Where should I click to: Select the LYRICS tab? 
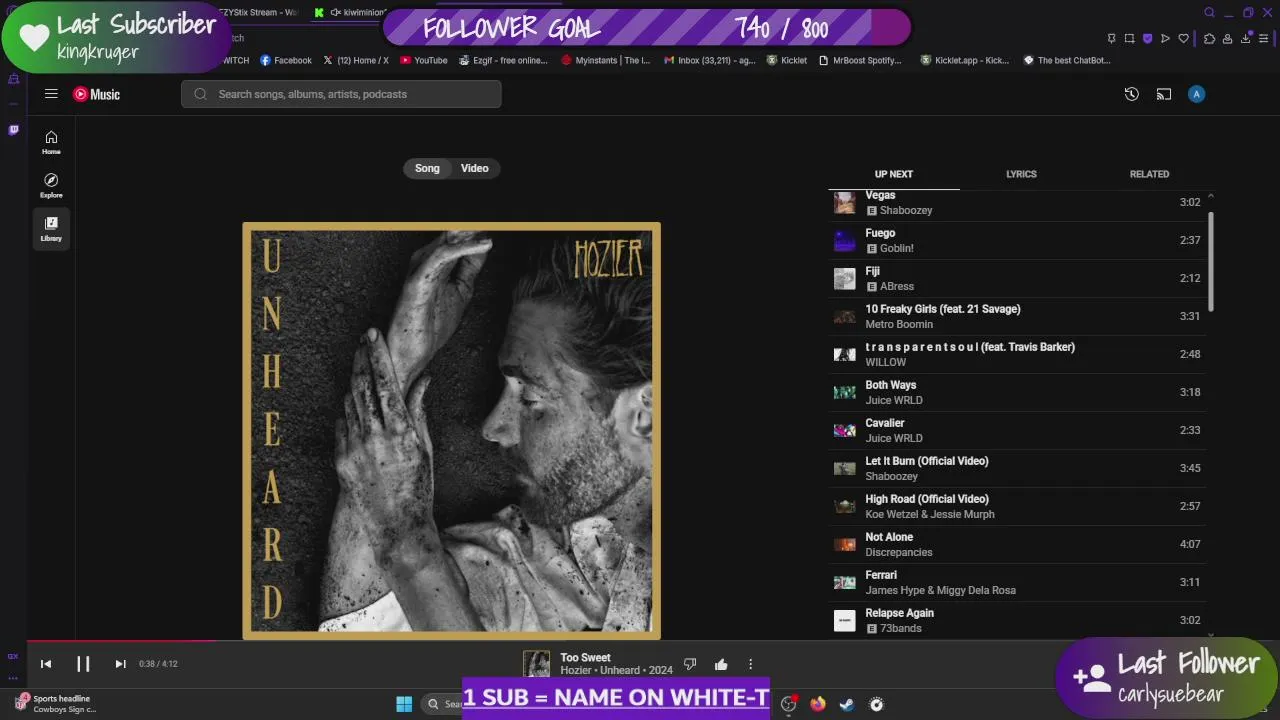point(1021,174)
